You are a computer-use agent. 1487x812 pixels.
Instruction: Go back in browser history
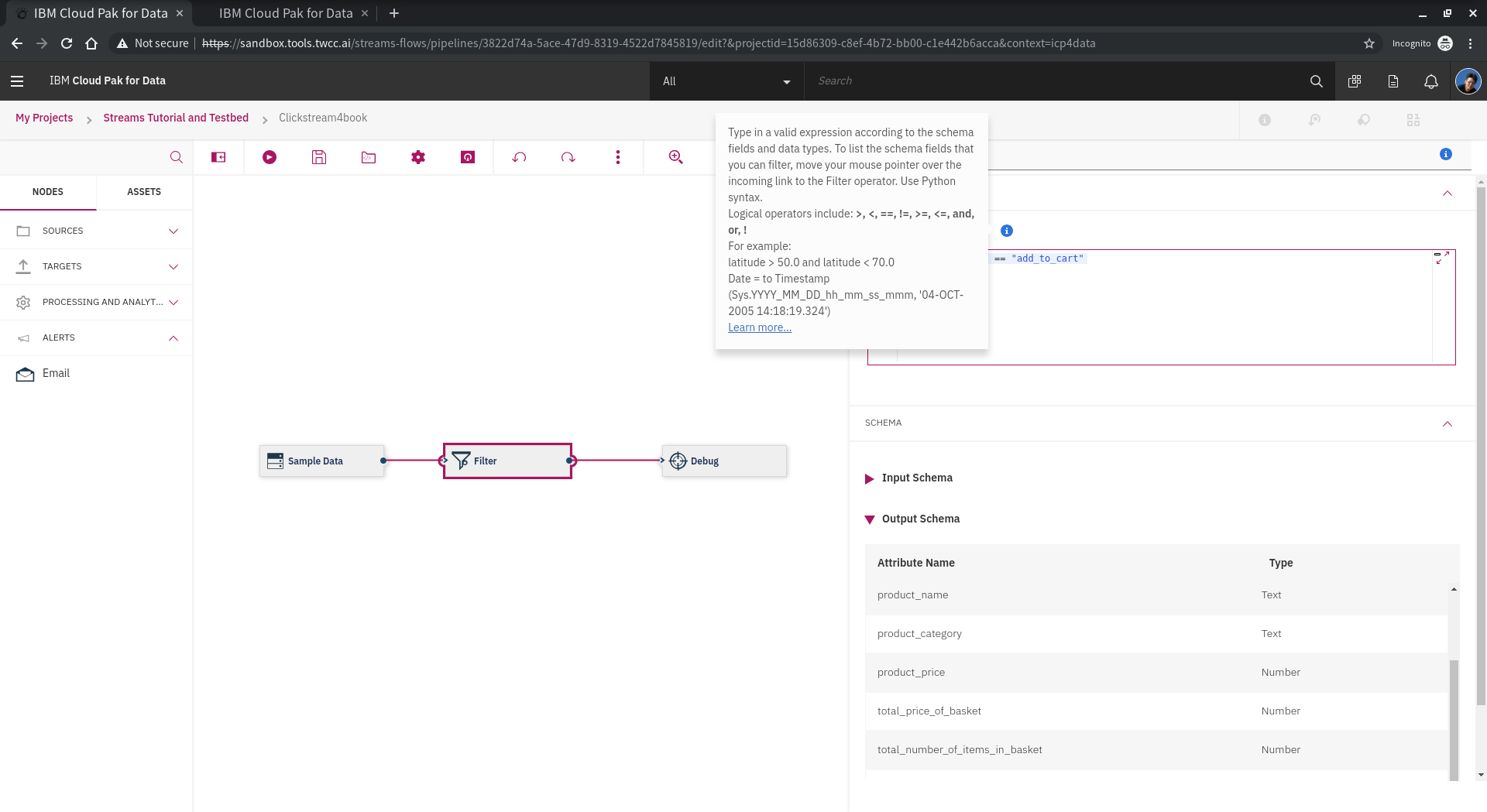pyautogui.click(x=17, y=43)
